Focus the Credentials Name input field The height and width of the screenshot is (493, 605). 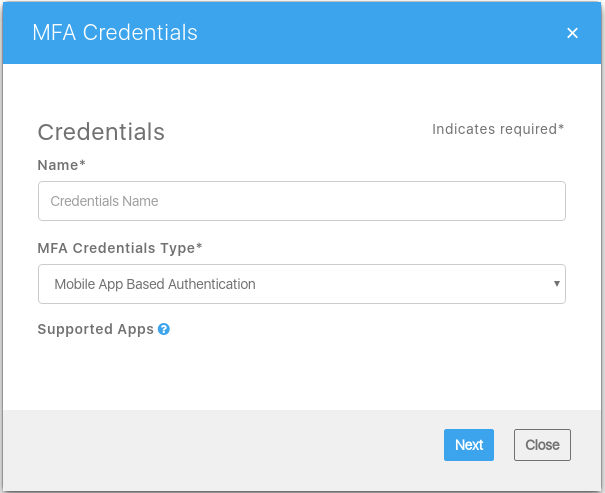tap(302, 201)
